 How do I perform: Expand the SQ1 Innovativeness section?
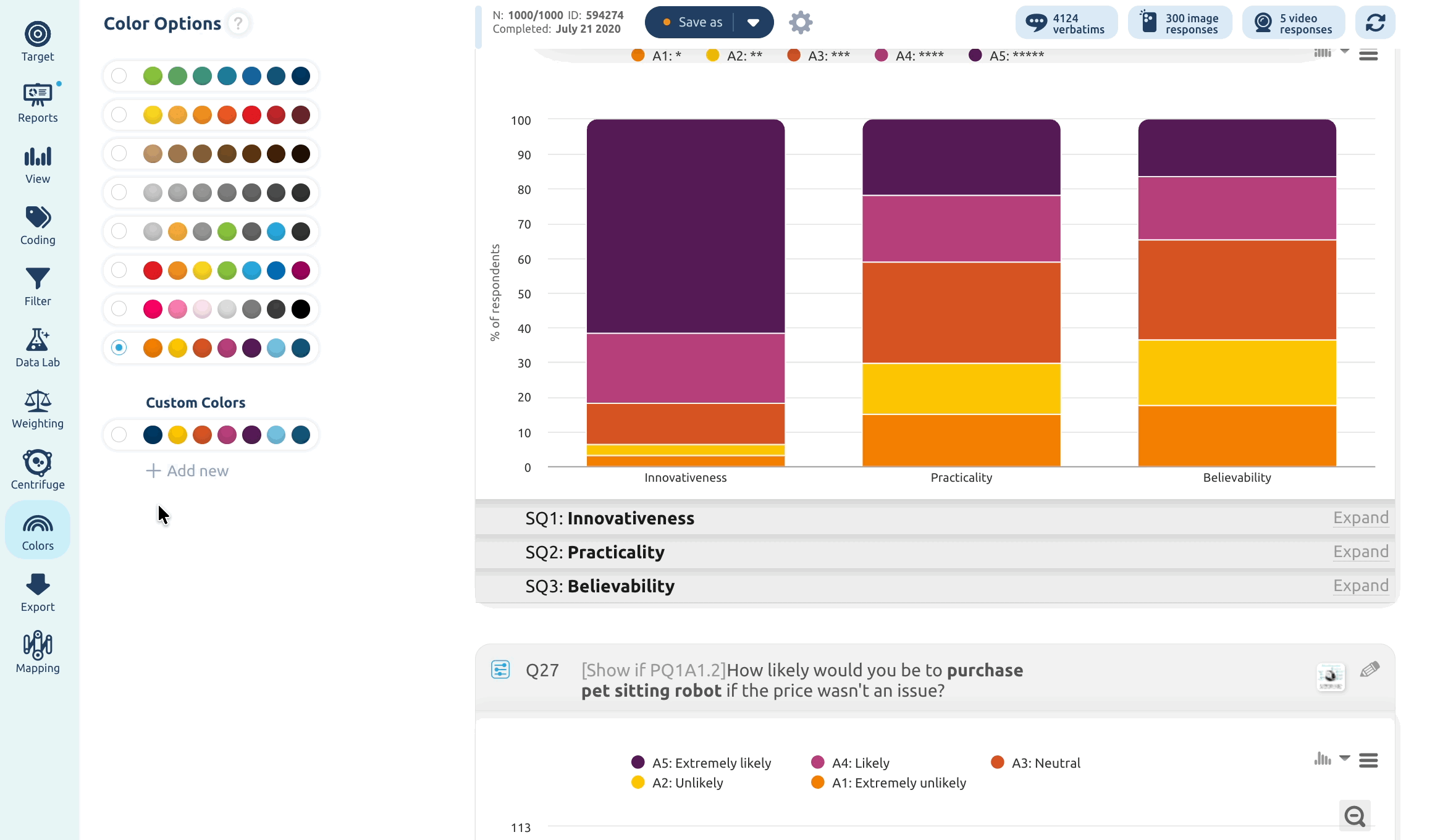[x=1360, y=518]
